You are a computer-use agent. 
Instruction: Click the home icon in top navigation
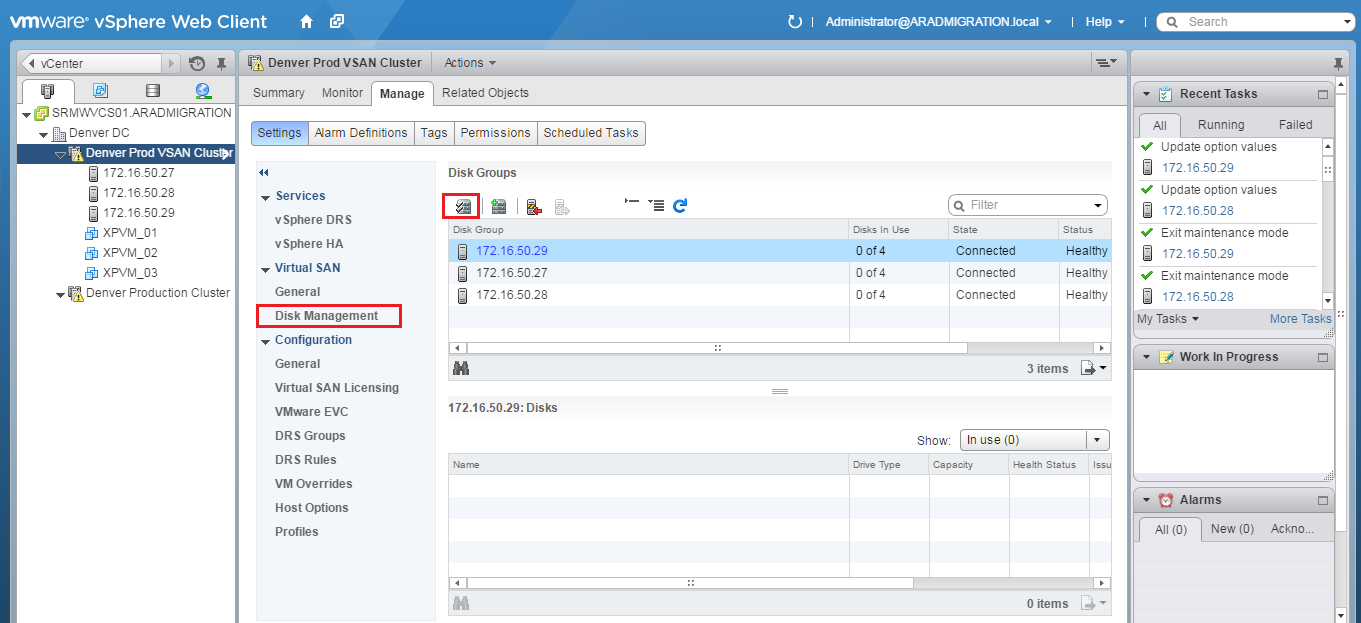click(306, 20)
